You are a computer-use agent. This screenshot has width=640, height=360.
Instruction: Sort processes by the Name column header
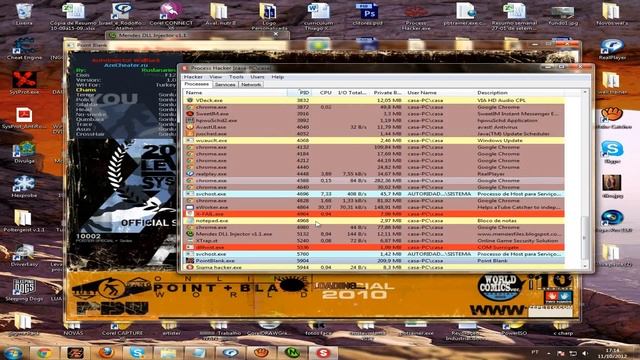[235, 93]
